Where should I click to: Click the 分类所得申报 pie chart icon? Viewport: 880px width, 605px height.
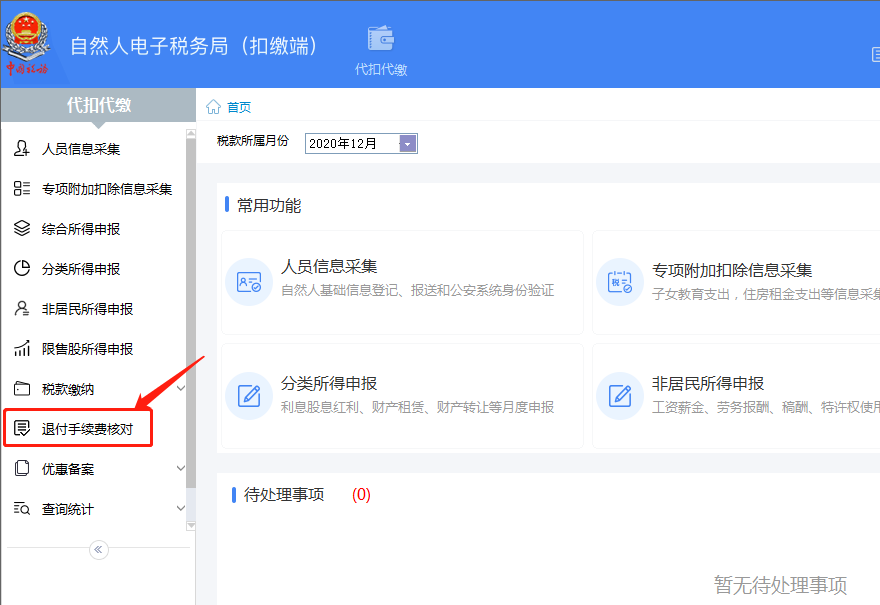click(x=21, y=268)
